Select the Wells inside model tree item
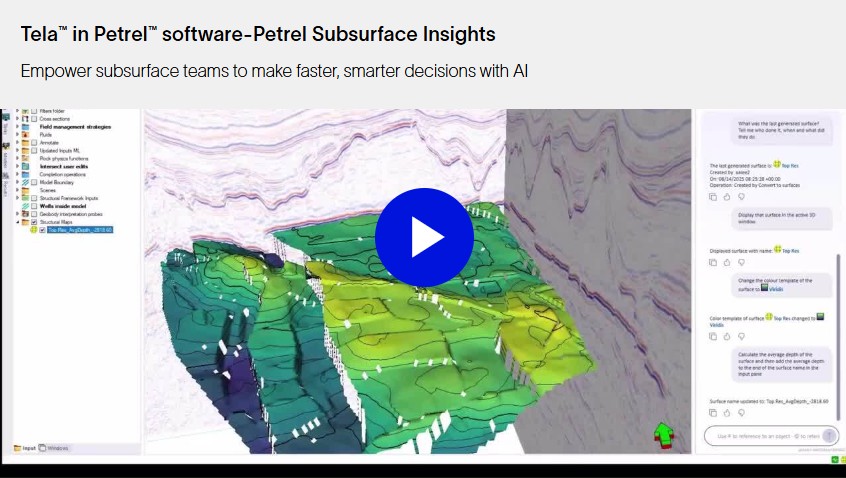 click(63, 206)
